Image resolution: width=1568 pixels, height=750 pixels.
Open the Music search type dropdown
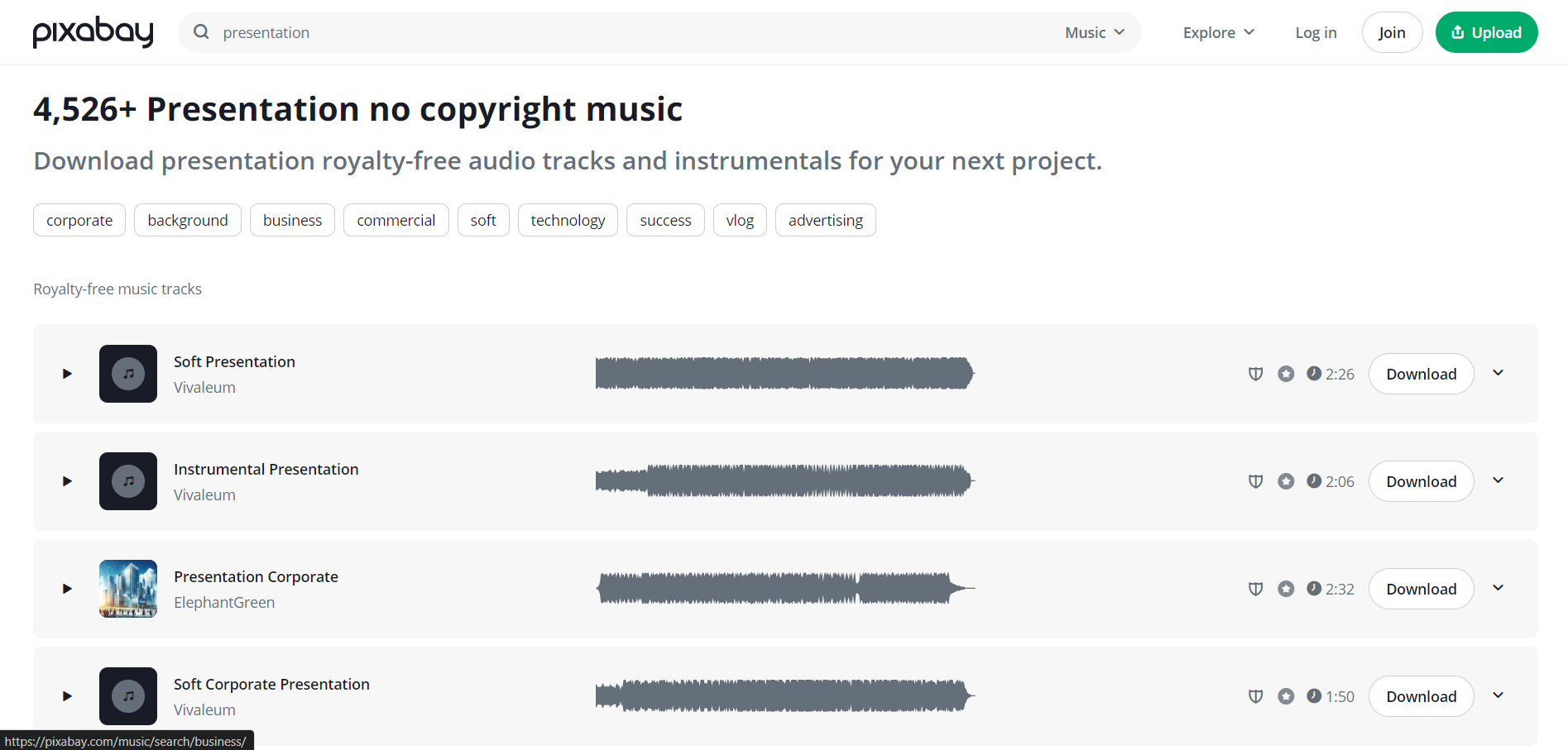click(x=1094, y=32)
